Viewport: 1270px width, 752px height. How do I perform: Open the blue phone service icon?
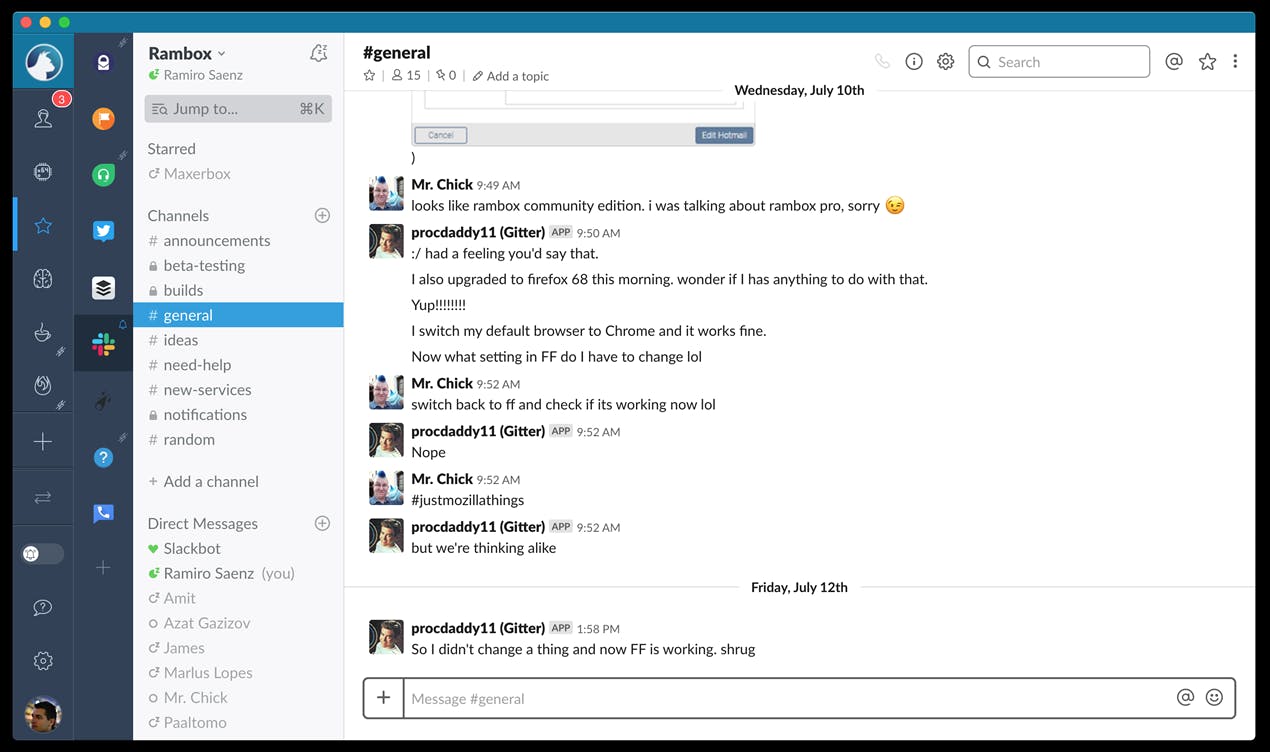click(103, 513)
